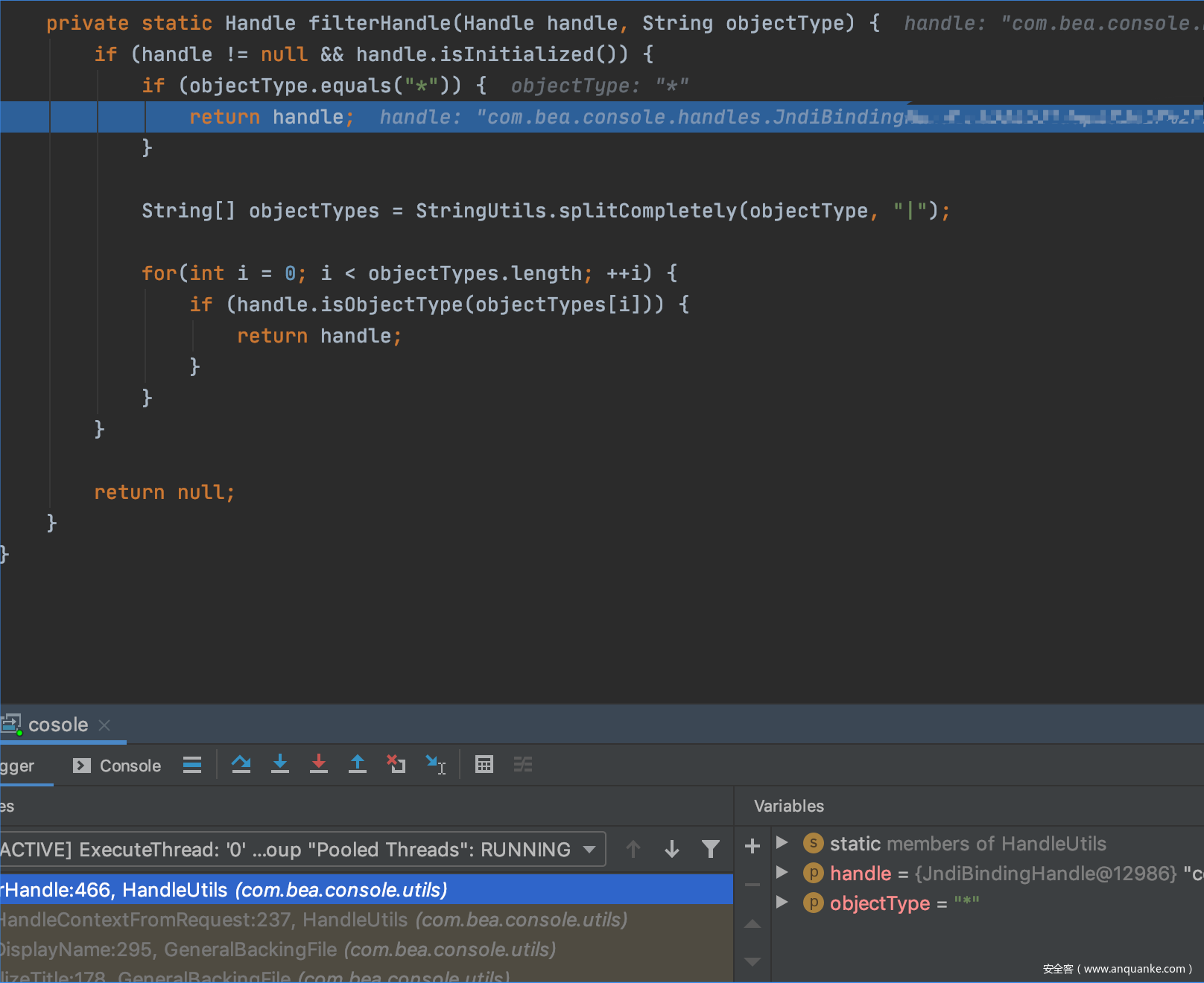Toggle the frames filter funnel icon

[x=711, y=849]
